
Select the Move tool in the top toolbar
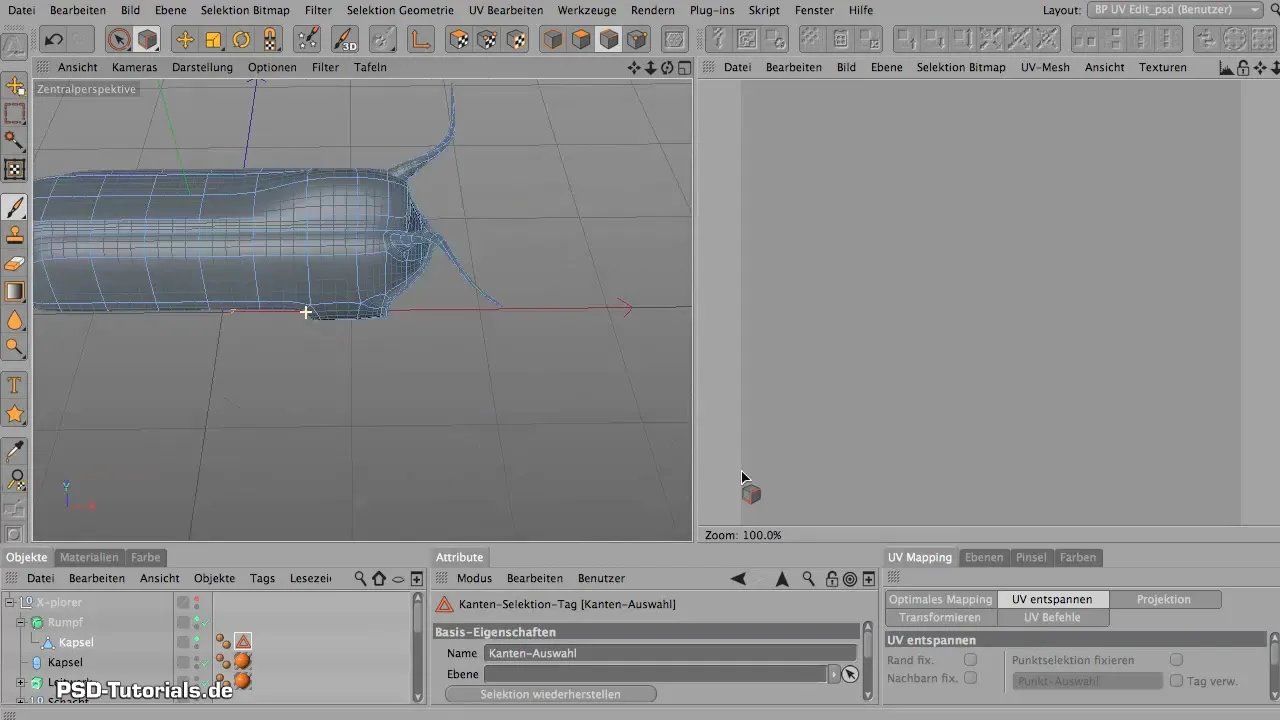tap(184, 40)
